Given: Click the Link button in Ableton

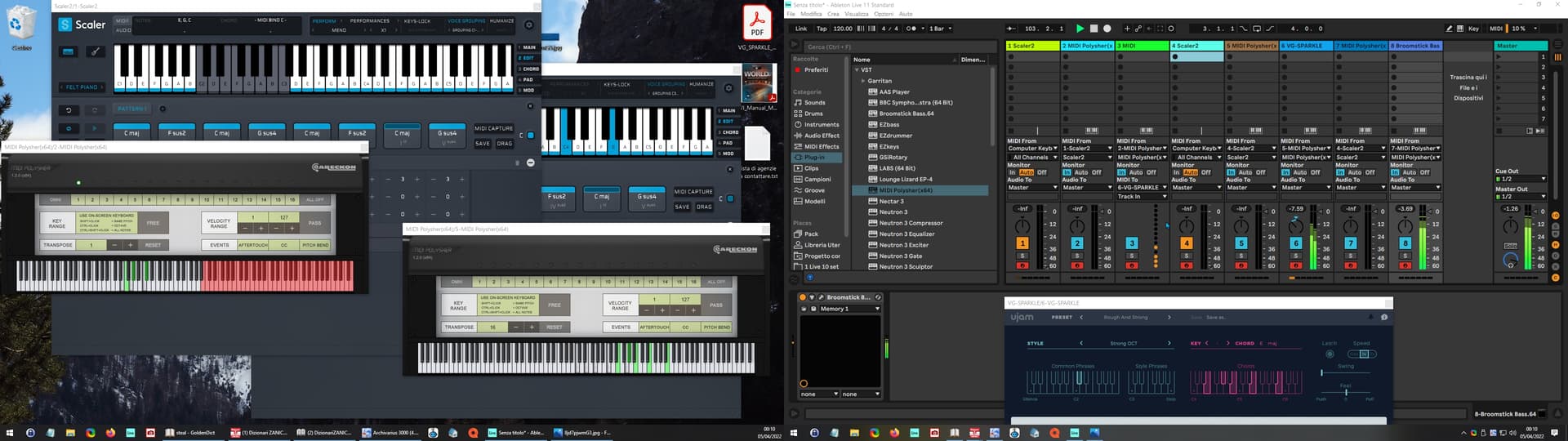Looking at the screenshot, I should [801, 29].
